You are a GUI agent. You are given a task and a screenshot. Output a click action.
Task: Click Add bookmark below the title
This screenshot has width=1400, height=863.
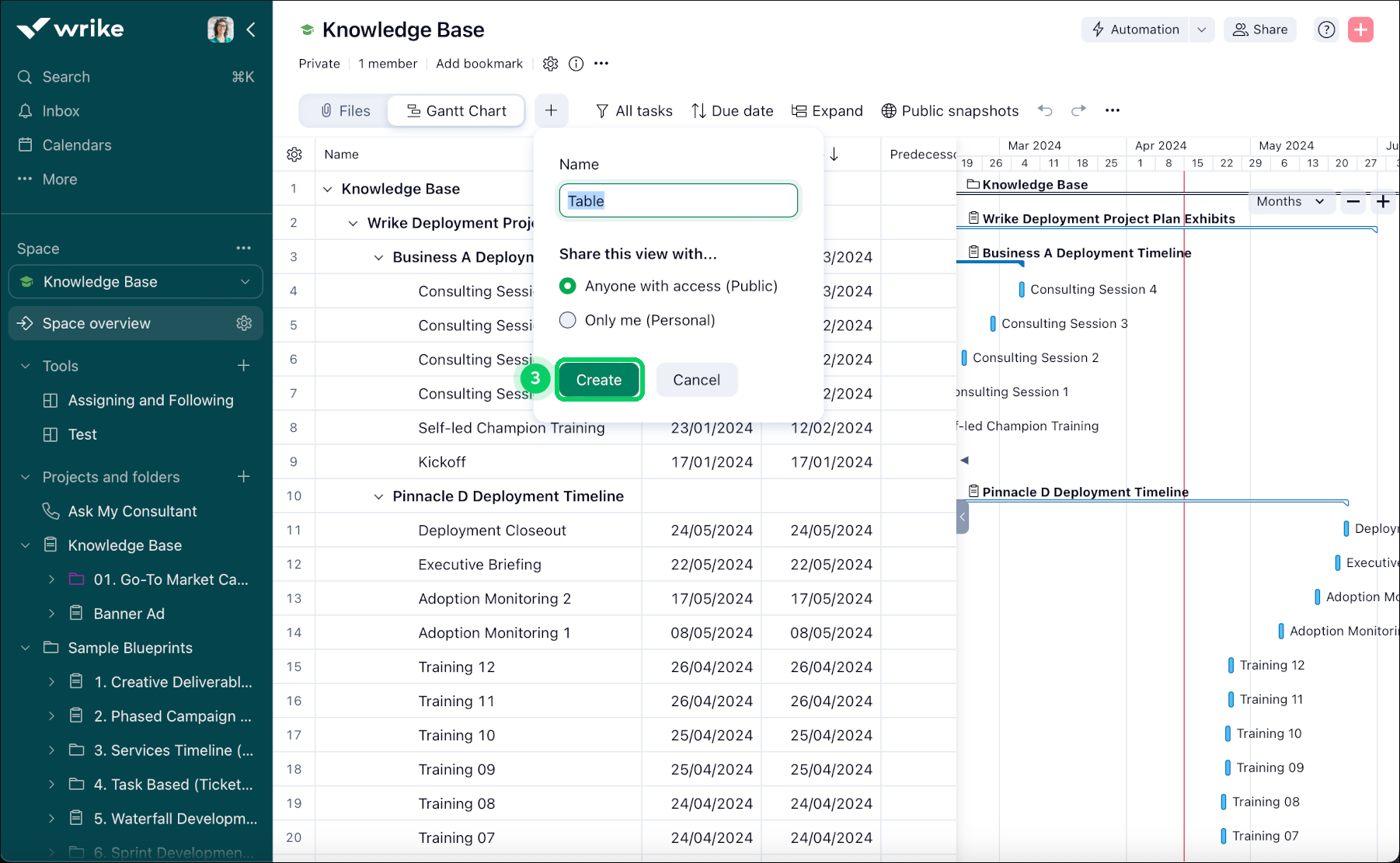[479, 63]
